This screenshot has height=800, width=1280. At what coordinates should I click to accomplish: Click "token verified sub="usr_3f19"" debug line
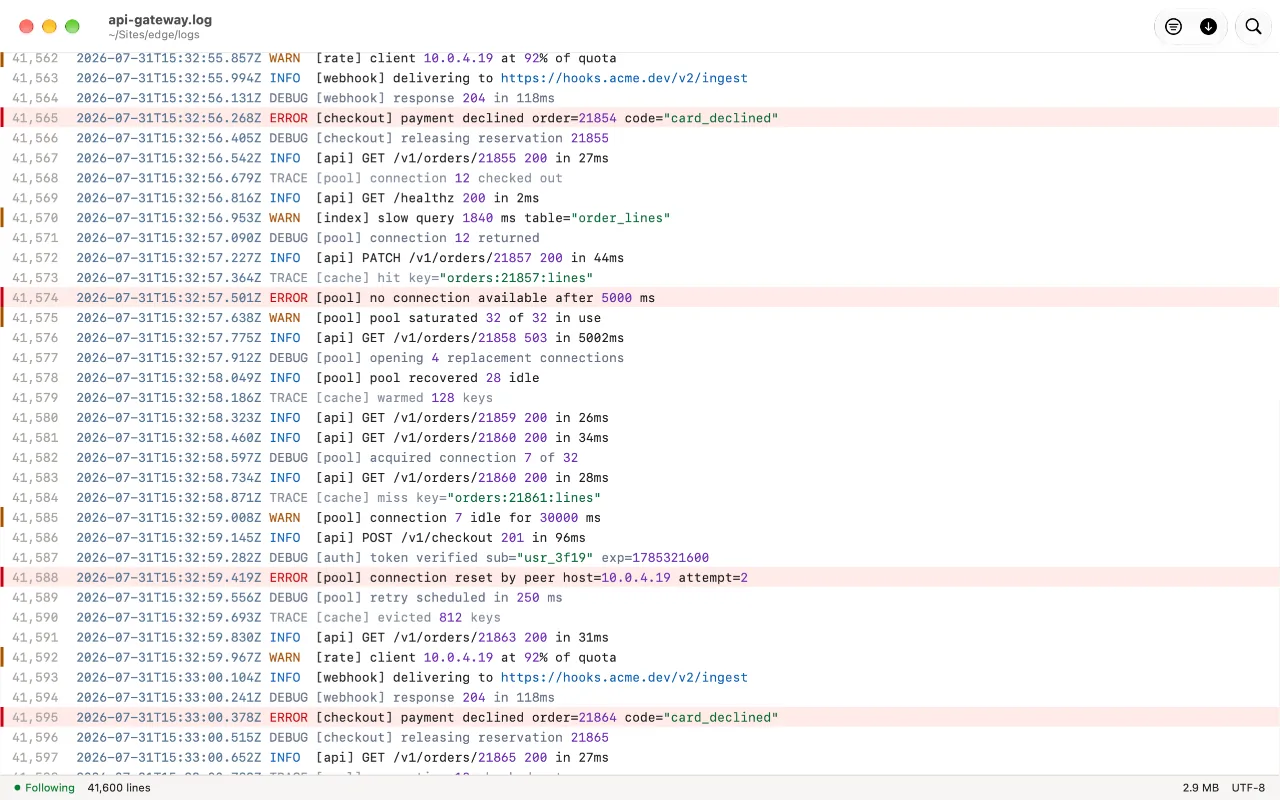click(481, 557)
